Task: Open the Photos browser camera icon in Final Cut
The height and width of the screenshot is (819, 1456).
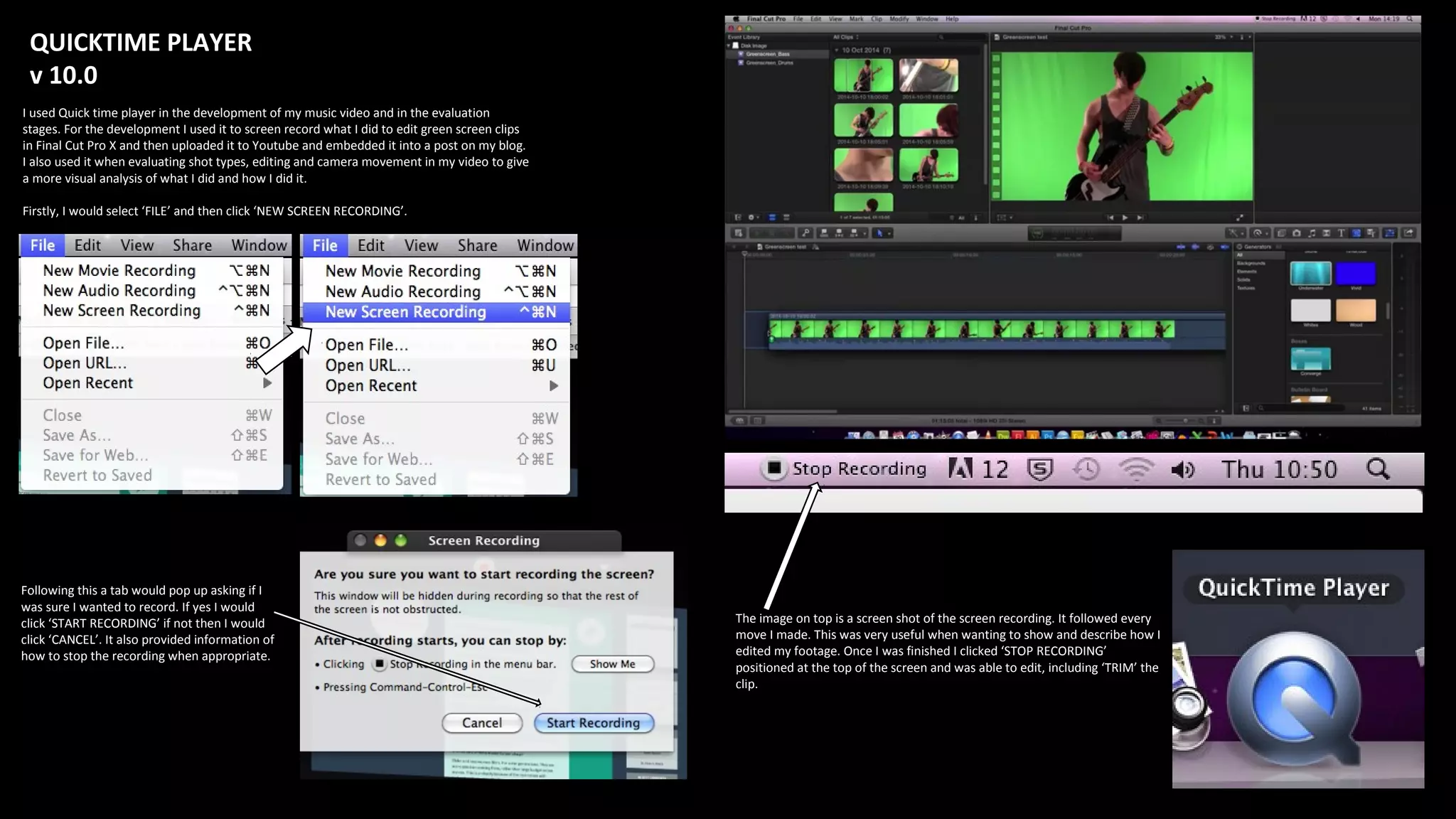Action: pos(1297,232)
